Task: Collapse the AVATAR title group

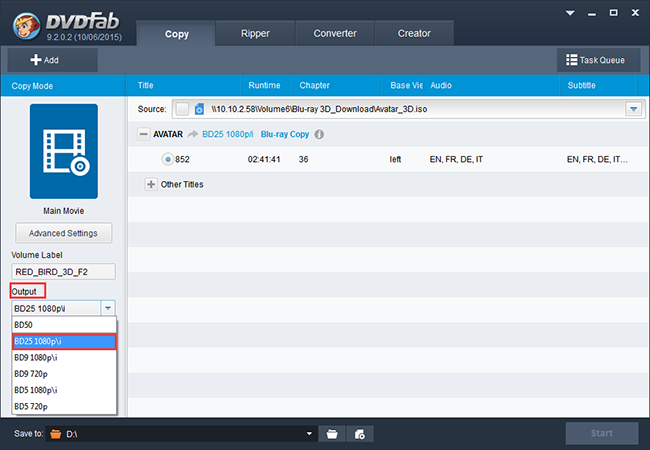Action: click(x=143, y=134)
